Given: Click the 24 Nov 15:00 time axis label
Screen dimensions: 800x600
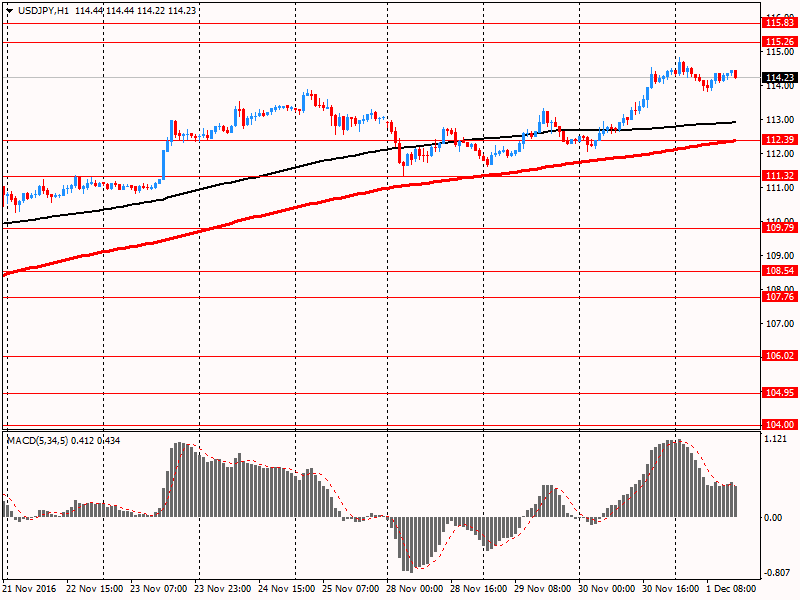Looking at the screenshot, I should point(286,588).
